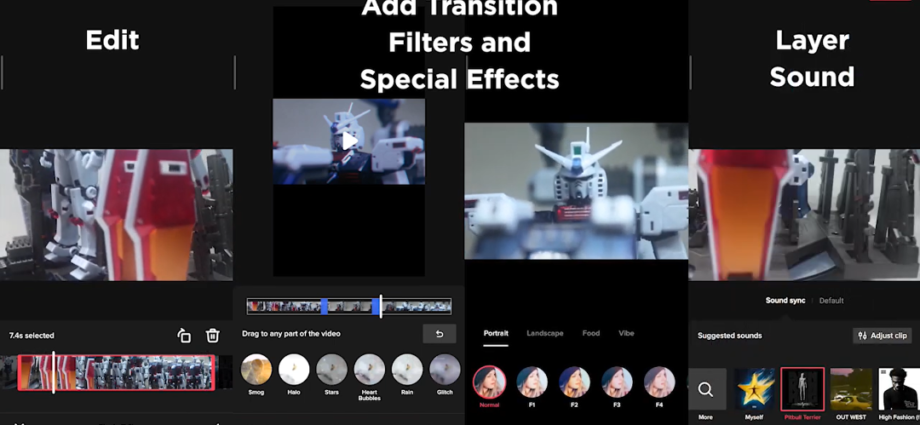
Task: Click the red-outlined timeline clip
Action: [116, 373]
